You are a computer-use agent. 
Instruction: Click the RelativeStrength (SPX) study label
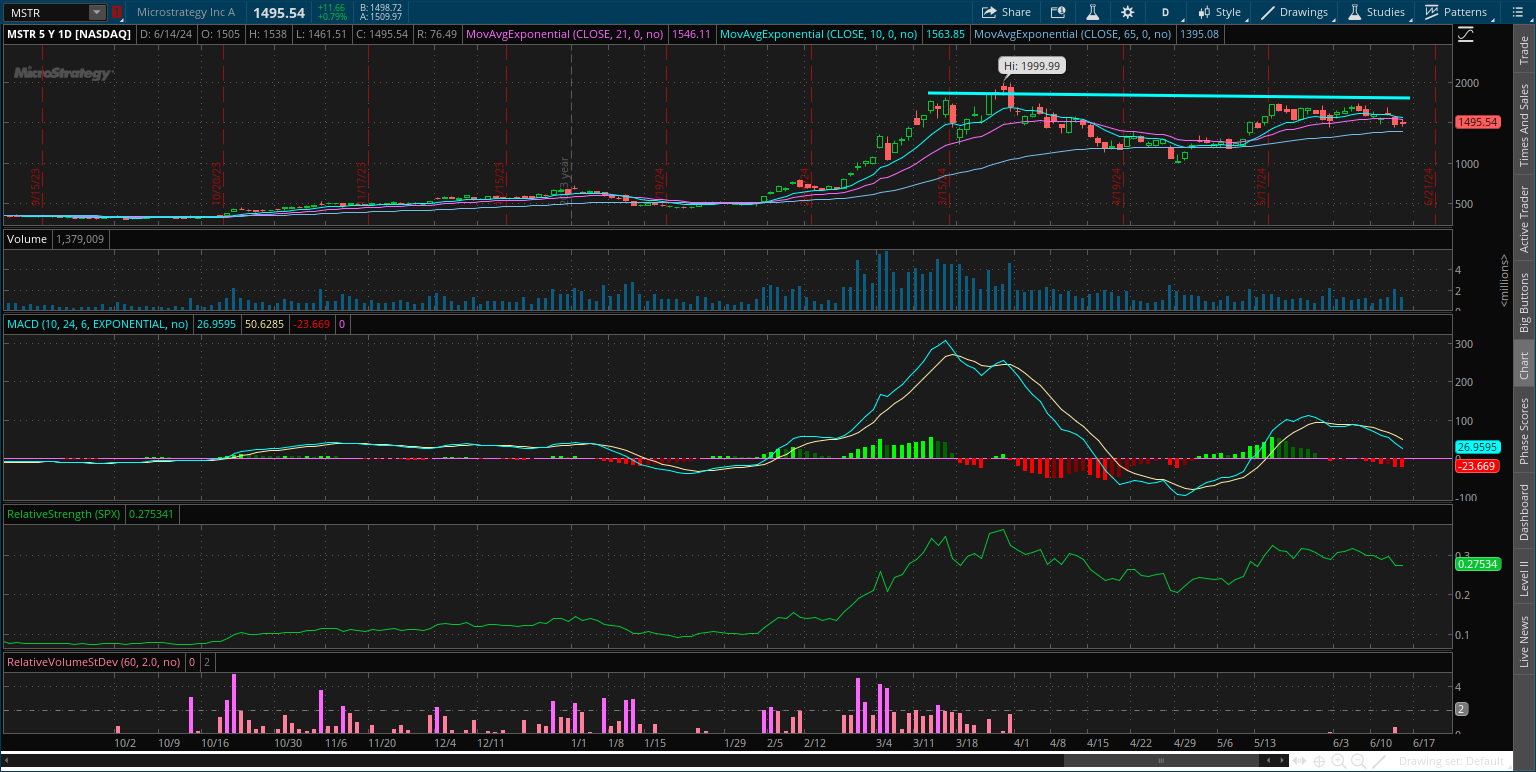(64, 514)
